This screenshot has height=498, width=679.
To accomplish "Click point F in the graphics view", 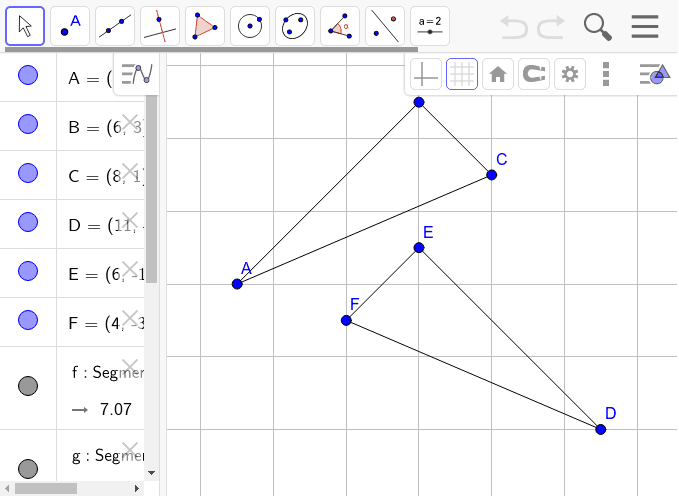I will 346,320.
